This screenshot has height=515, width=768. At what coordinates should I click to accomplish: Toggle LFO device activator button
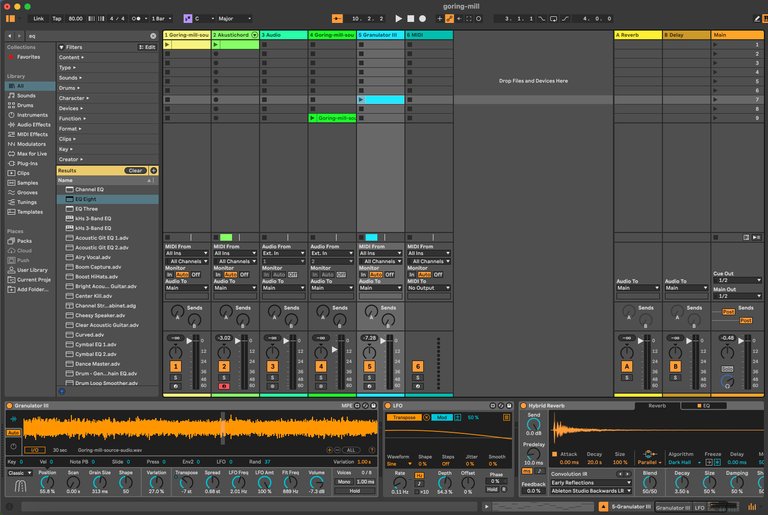click(388, 406)
